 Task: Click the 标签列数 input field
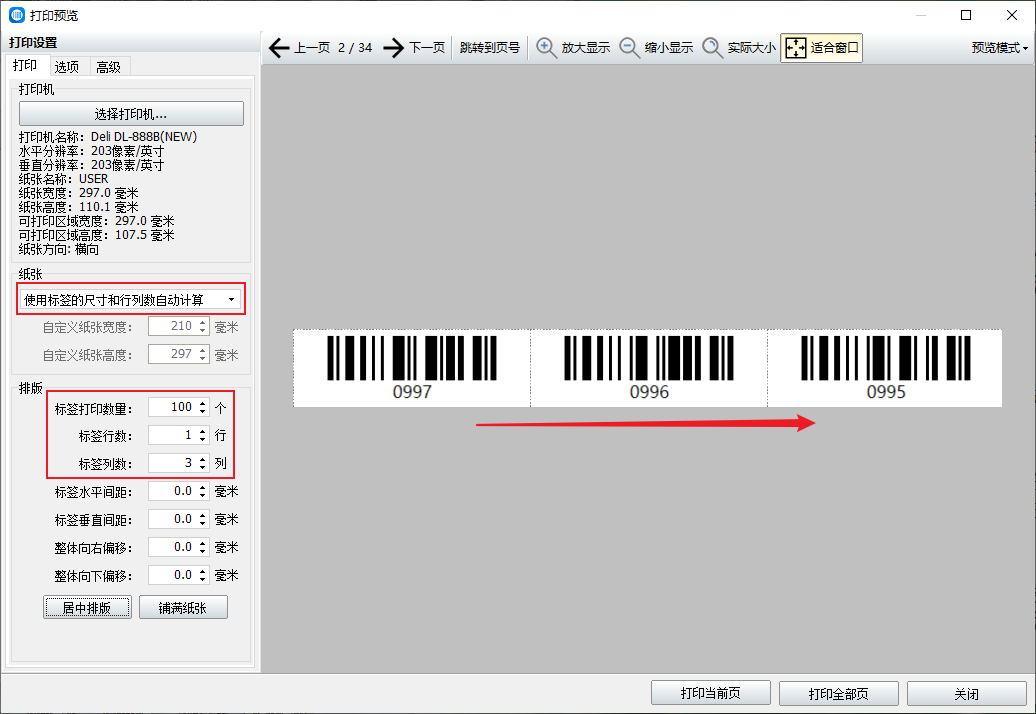click(x=172, y=463)
